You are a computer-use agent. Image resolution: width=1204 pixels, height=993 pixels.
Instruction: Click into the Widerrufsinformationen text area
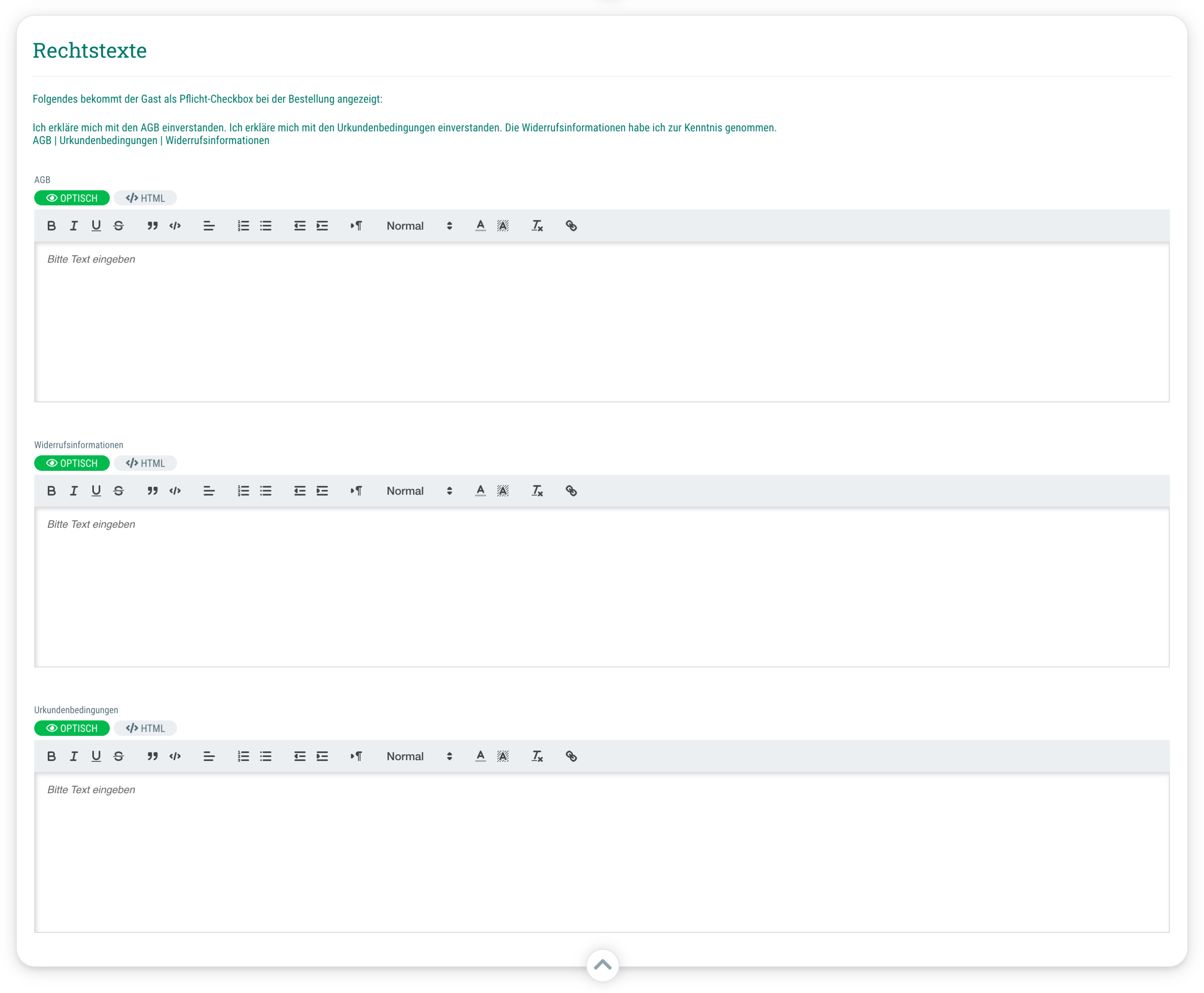[602, 588]
